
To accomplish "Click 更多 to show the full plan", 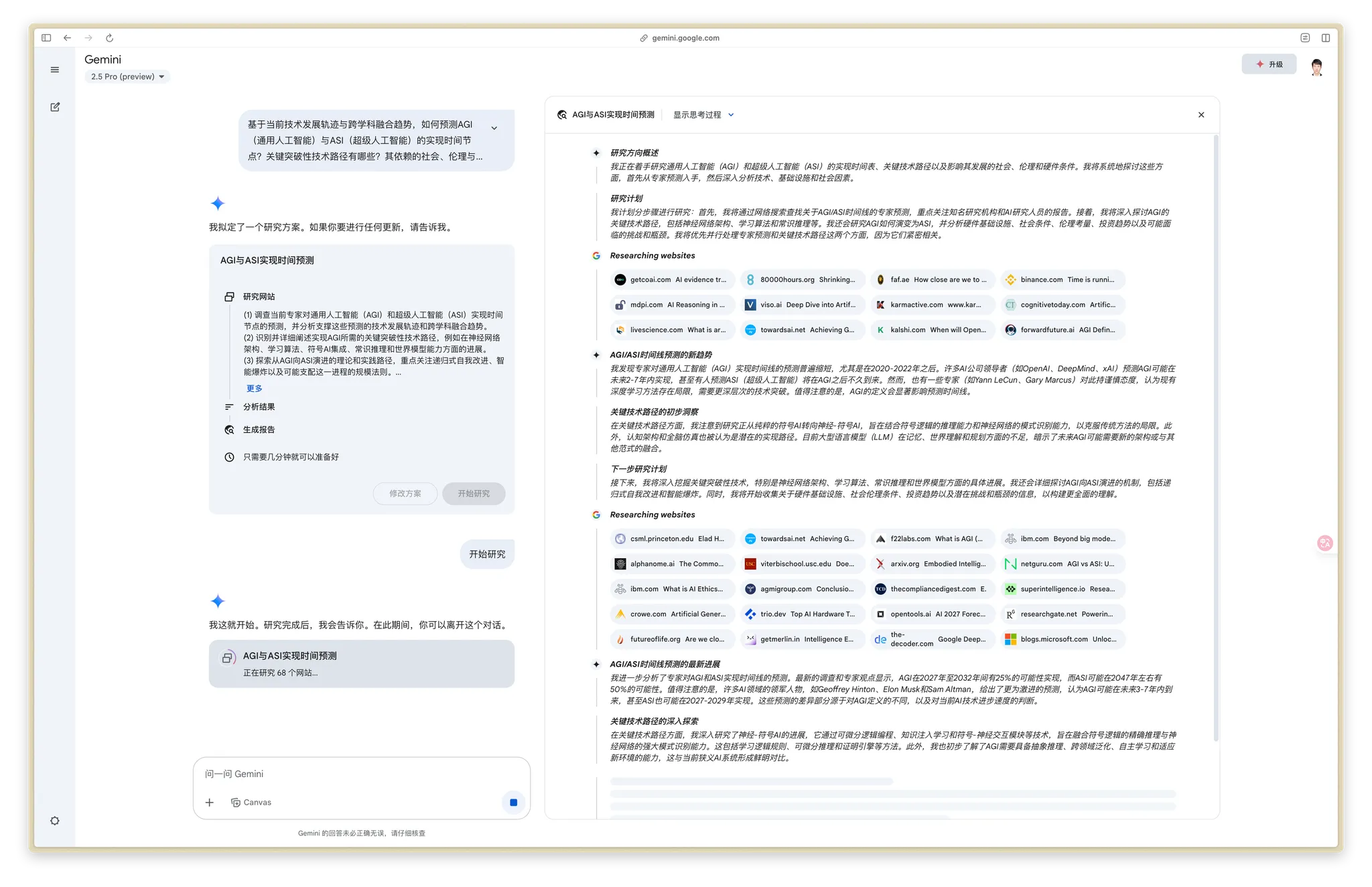I will click(x=254, y=389).
